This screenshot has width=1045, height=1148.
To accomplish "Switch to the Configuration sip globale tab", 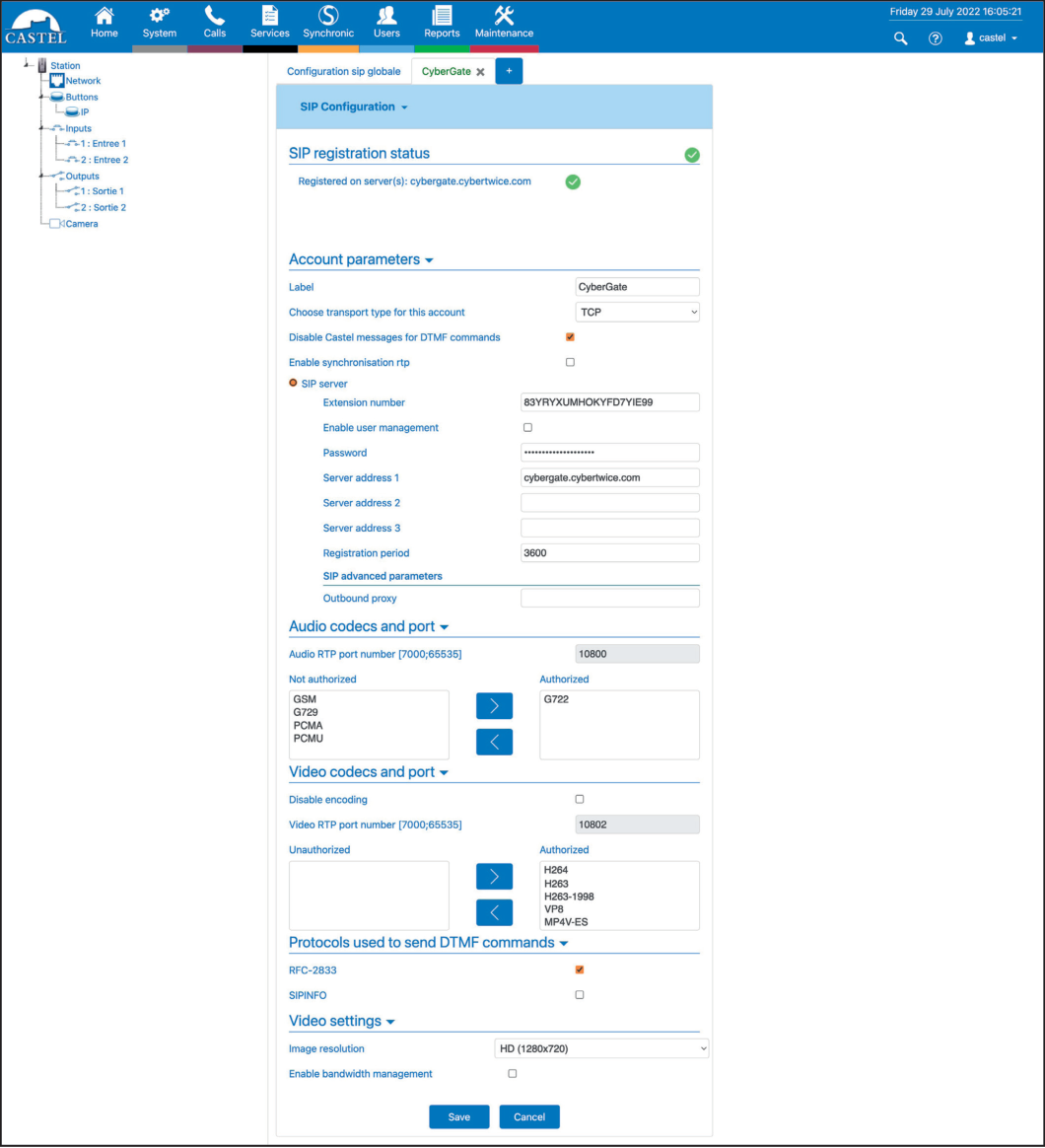I will tap(343, 71).
